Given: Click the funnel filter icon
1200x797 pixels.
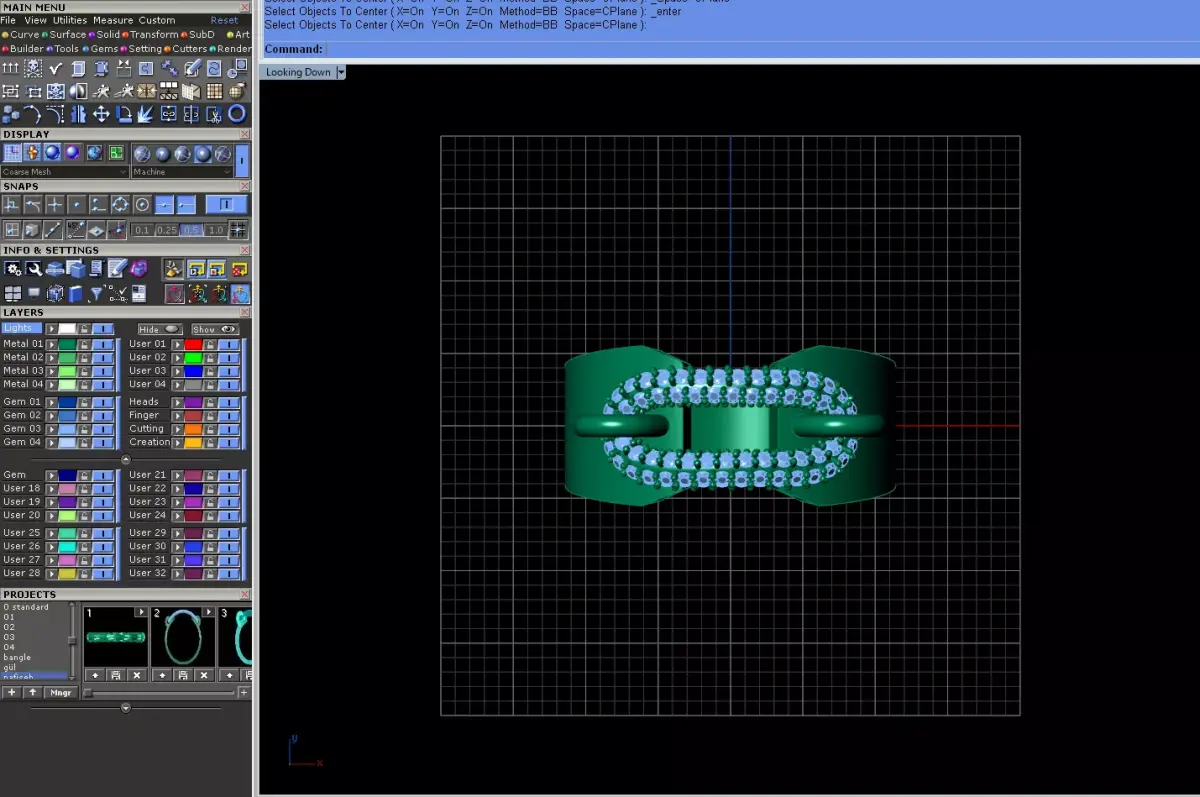Looking at the screenshot, I should click(97, 293).
